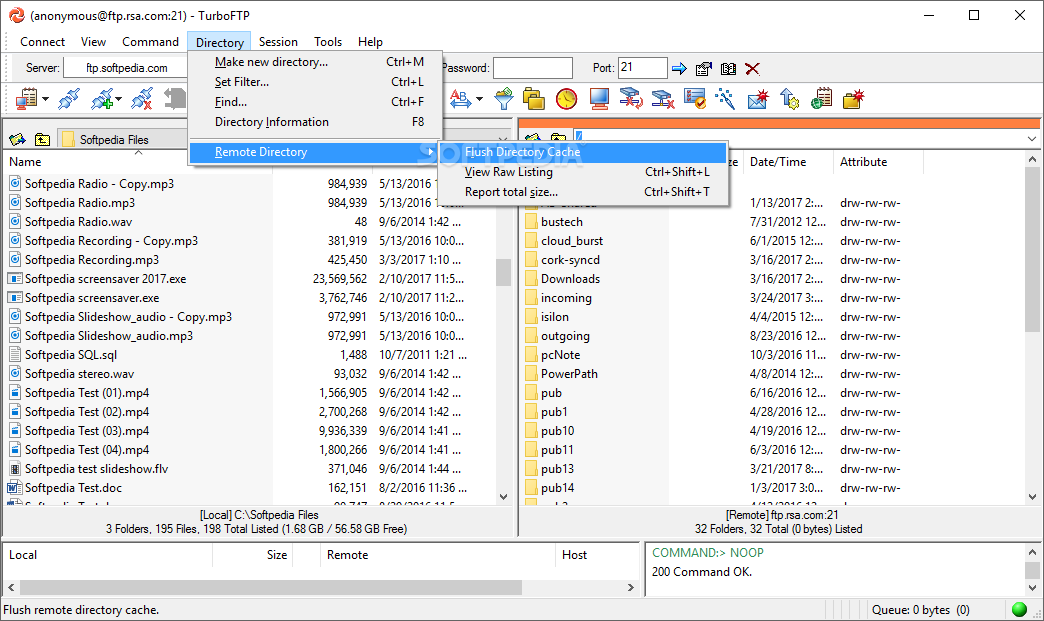This screenshot has height=621, width=1044.
Task: Click queue horizontal scrollbar right arrow
Action: (631, 587)
